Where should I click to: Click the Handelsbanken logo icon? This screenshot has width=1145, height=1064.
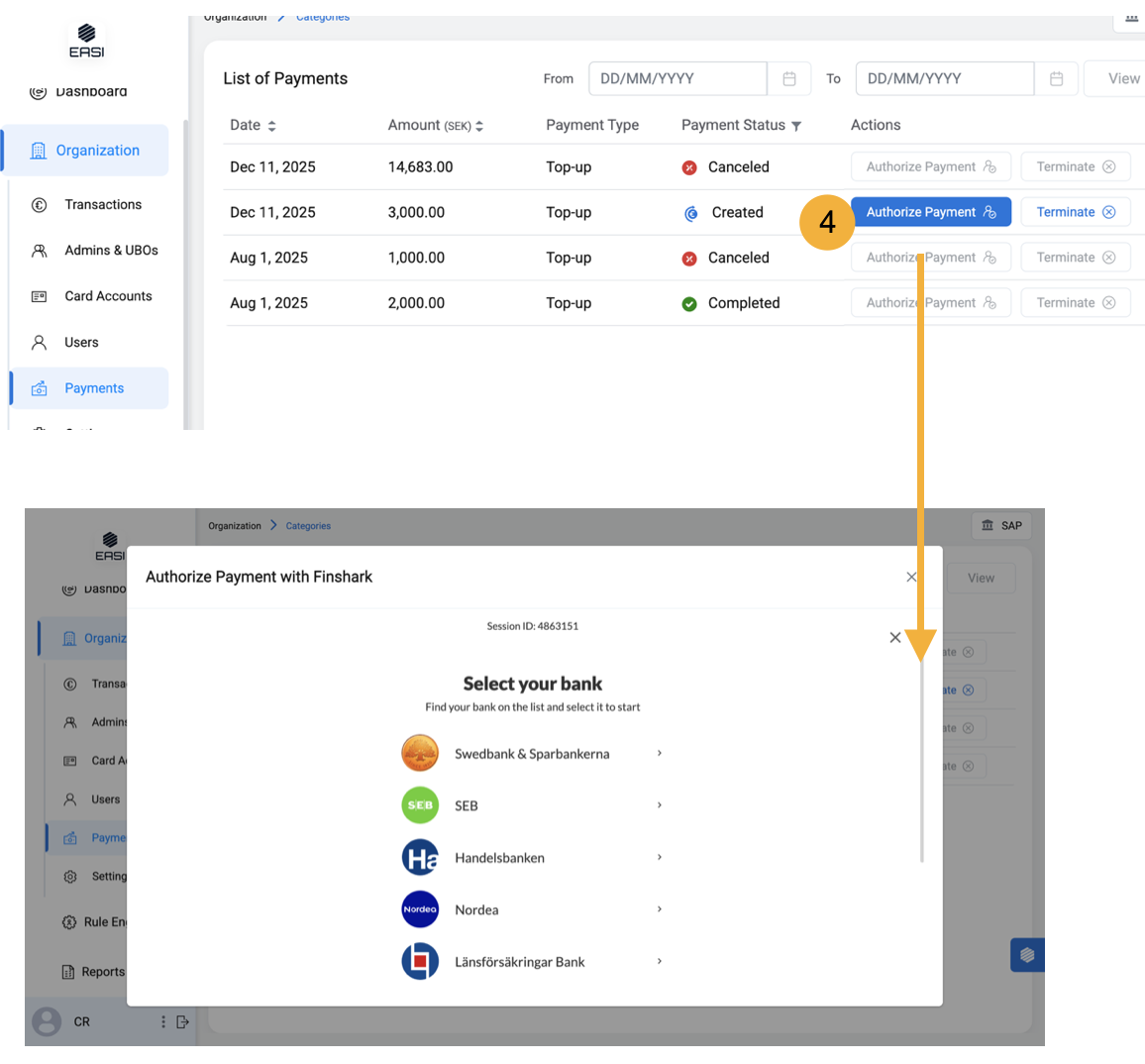(420, 858)
